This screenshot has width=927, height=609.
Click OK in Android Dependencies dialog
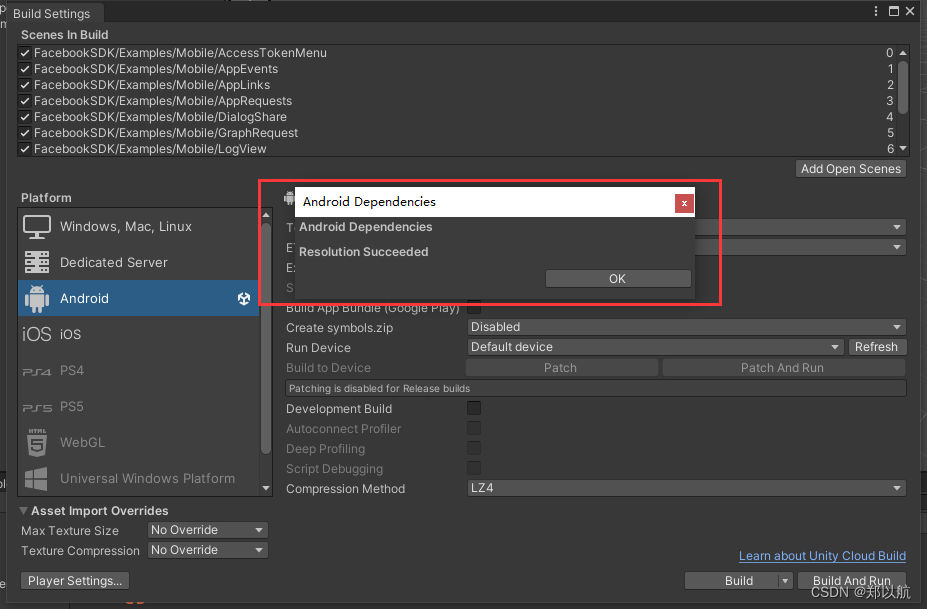coord(618,279)
